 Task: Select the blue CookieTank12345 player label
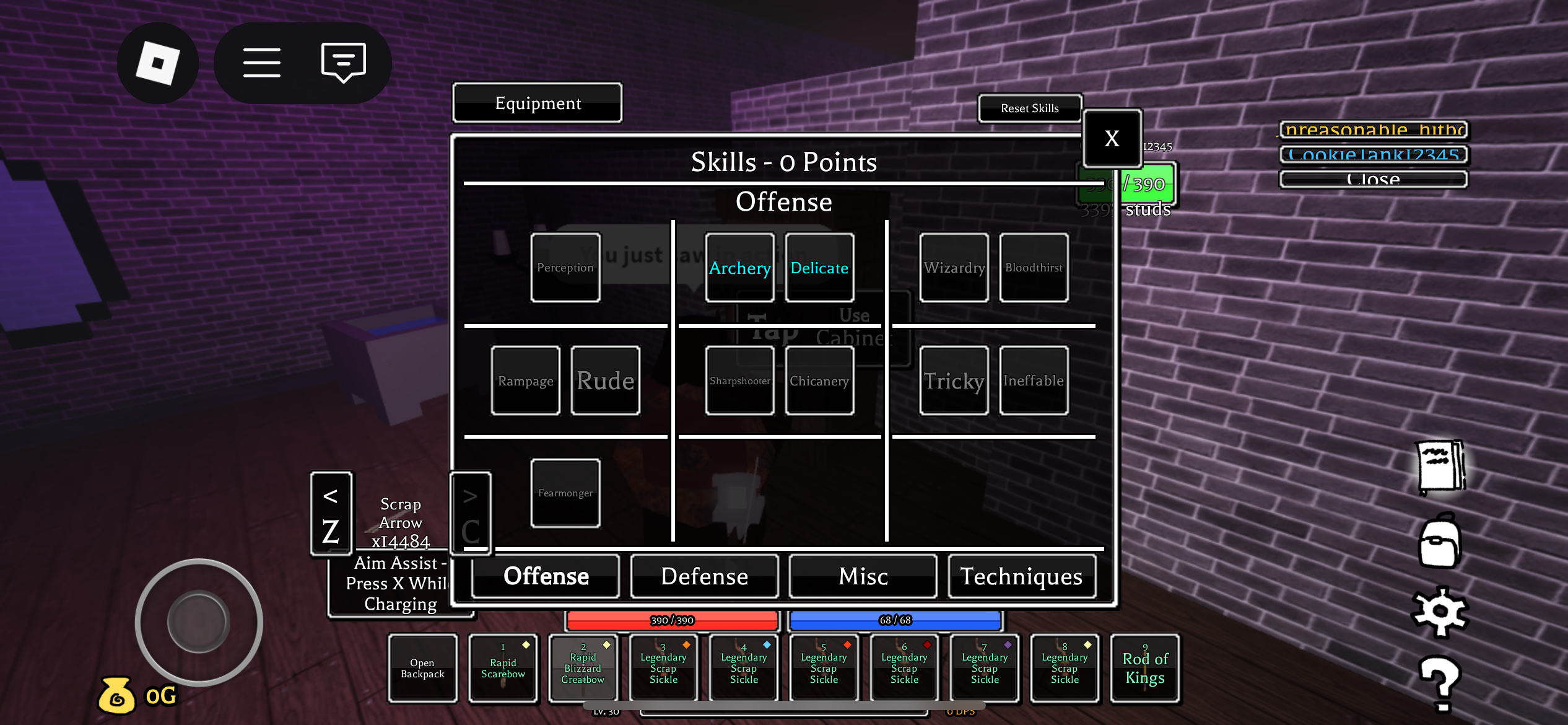pyautogui.click(x=1374, y=154)
